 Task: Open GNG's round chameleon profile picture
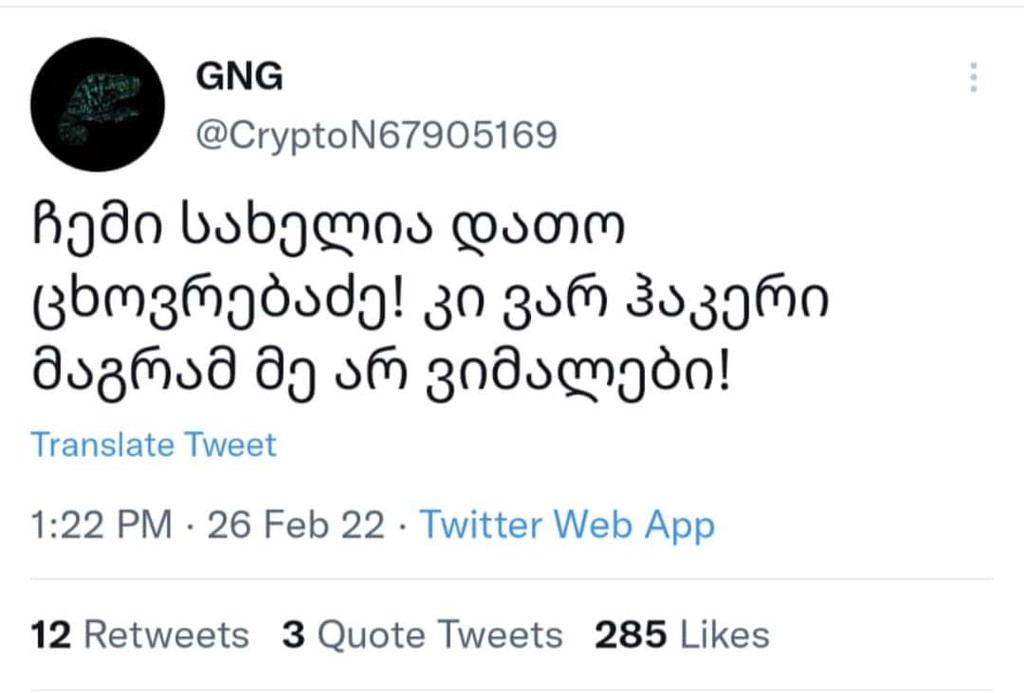pos(98,105)
